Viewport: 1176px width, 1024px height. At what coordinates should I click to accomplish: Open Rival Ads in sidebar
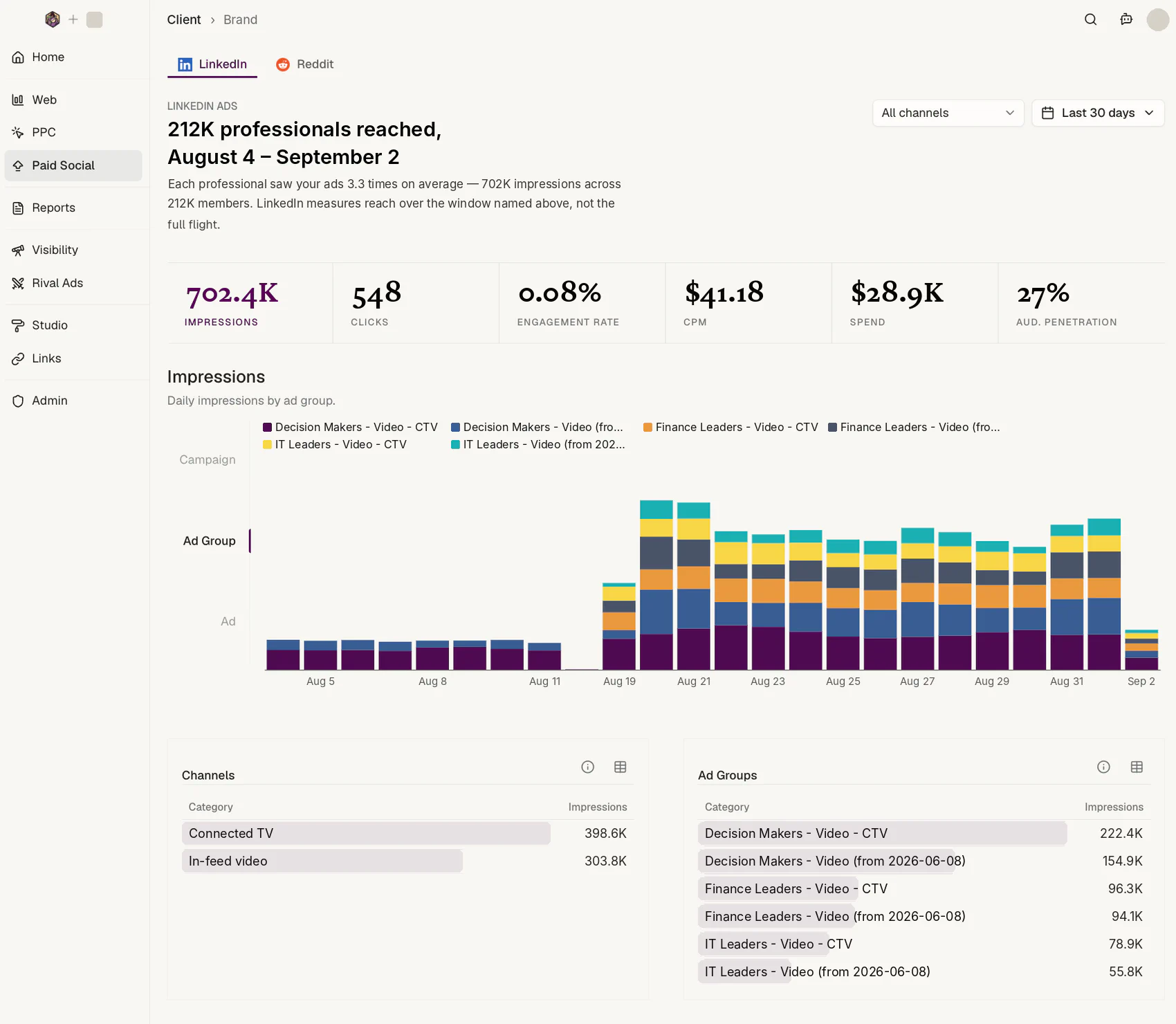(73, 283)
